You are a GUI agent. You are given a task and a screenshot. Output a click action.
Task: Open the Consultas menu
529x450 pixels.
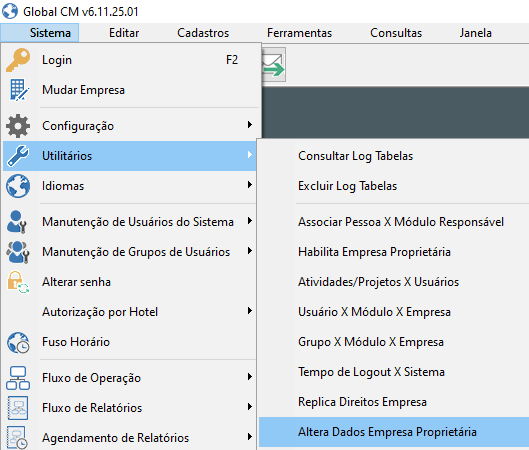pyautogui.click(x=396, y=33)
